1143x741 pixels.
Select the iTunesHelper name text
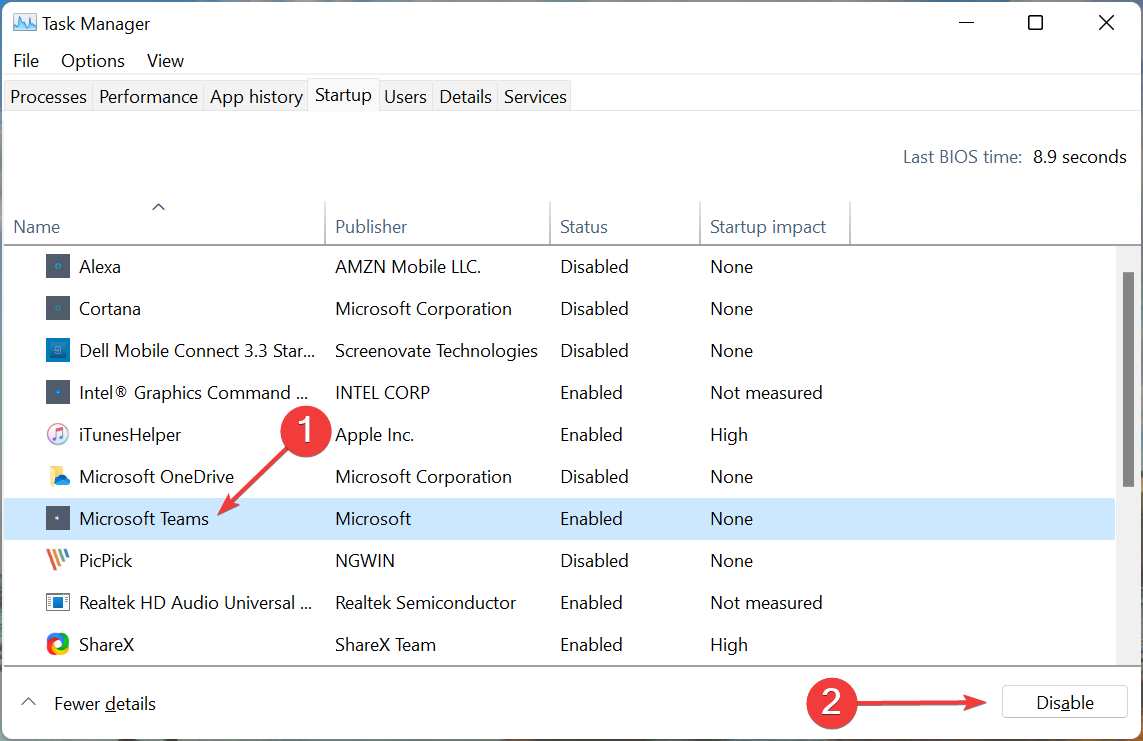pyautogui.click(x=130, y=435)
